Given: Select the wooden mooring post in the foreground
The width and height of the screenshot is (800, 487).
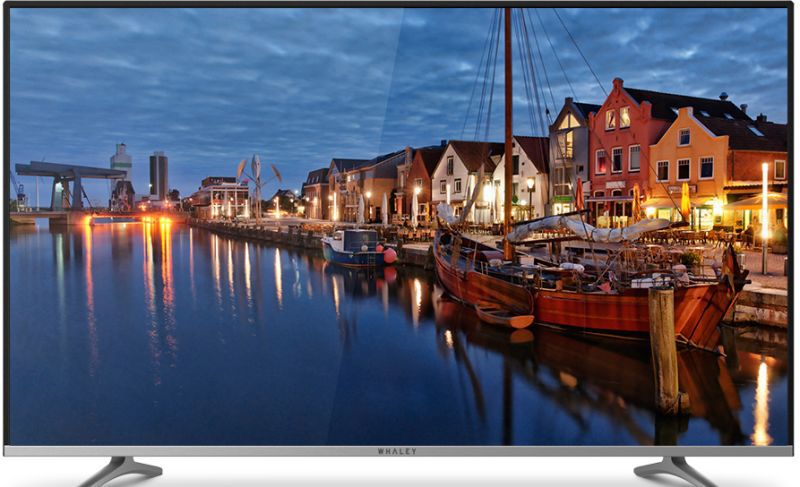Looking at the screenshot, I should 663,350.
